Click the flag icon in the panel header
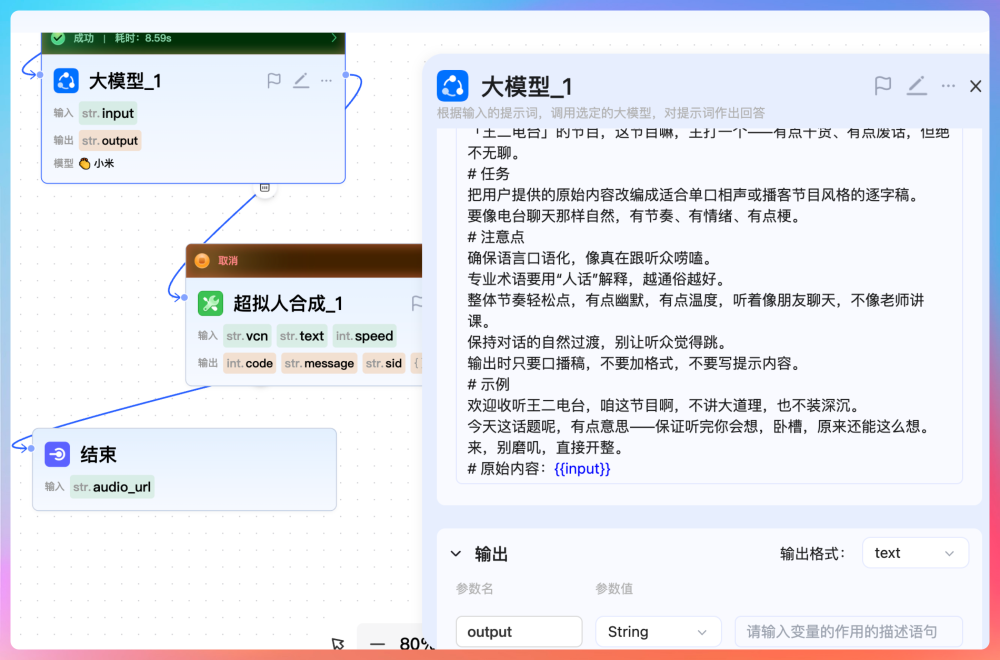The width and height of the screenshot is (1000, 660). coord(883,86)
